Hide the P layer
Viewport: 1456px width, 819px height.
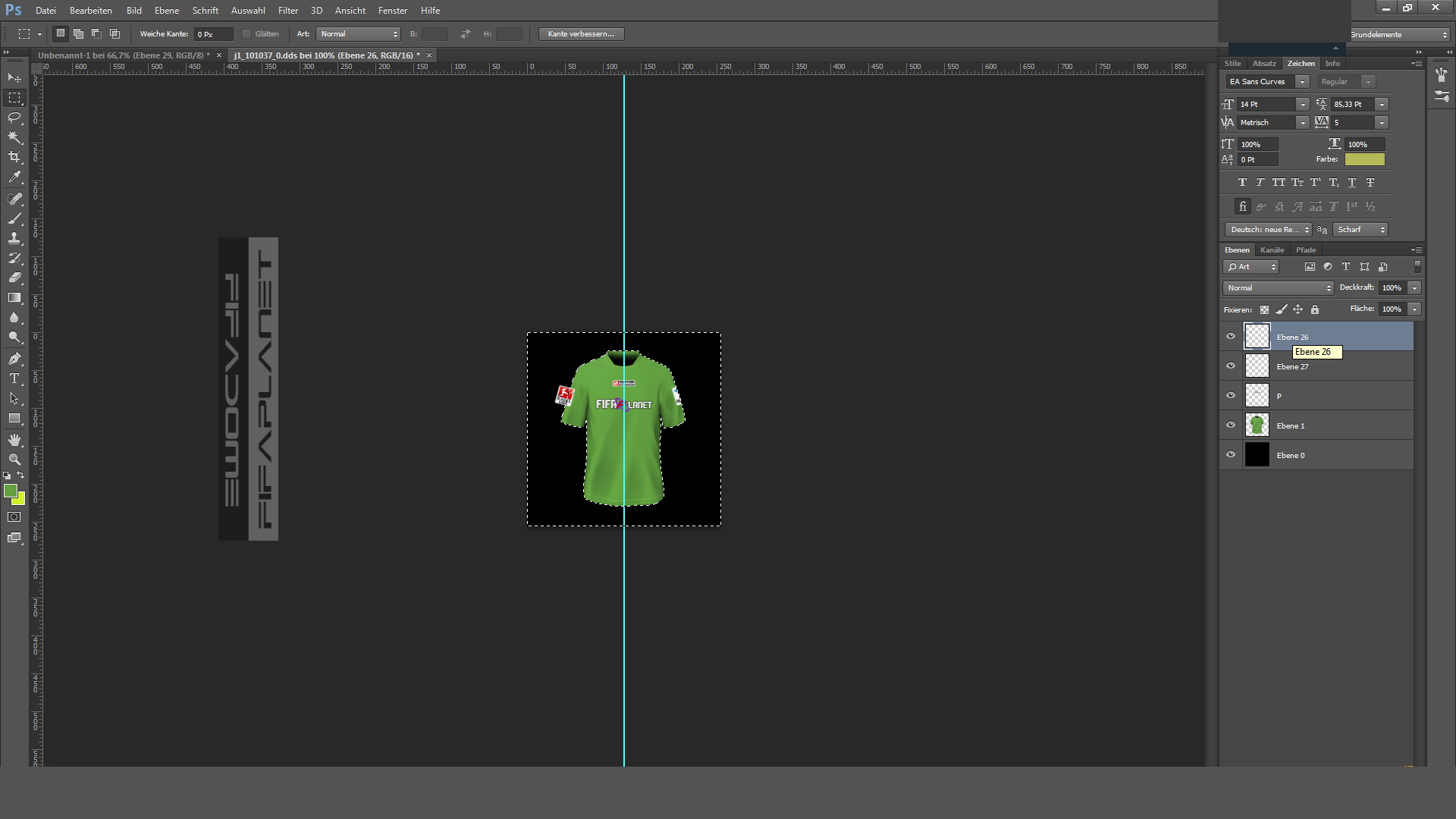(x=1231, y=396)
